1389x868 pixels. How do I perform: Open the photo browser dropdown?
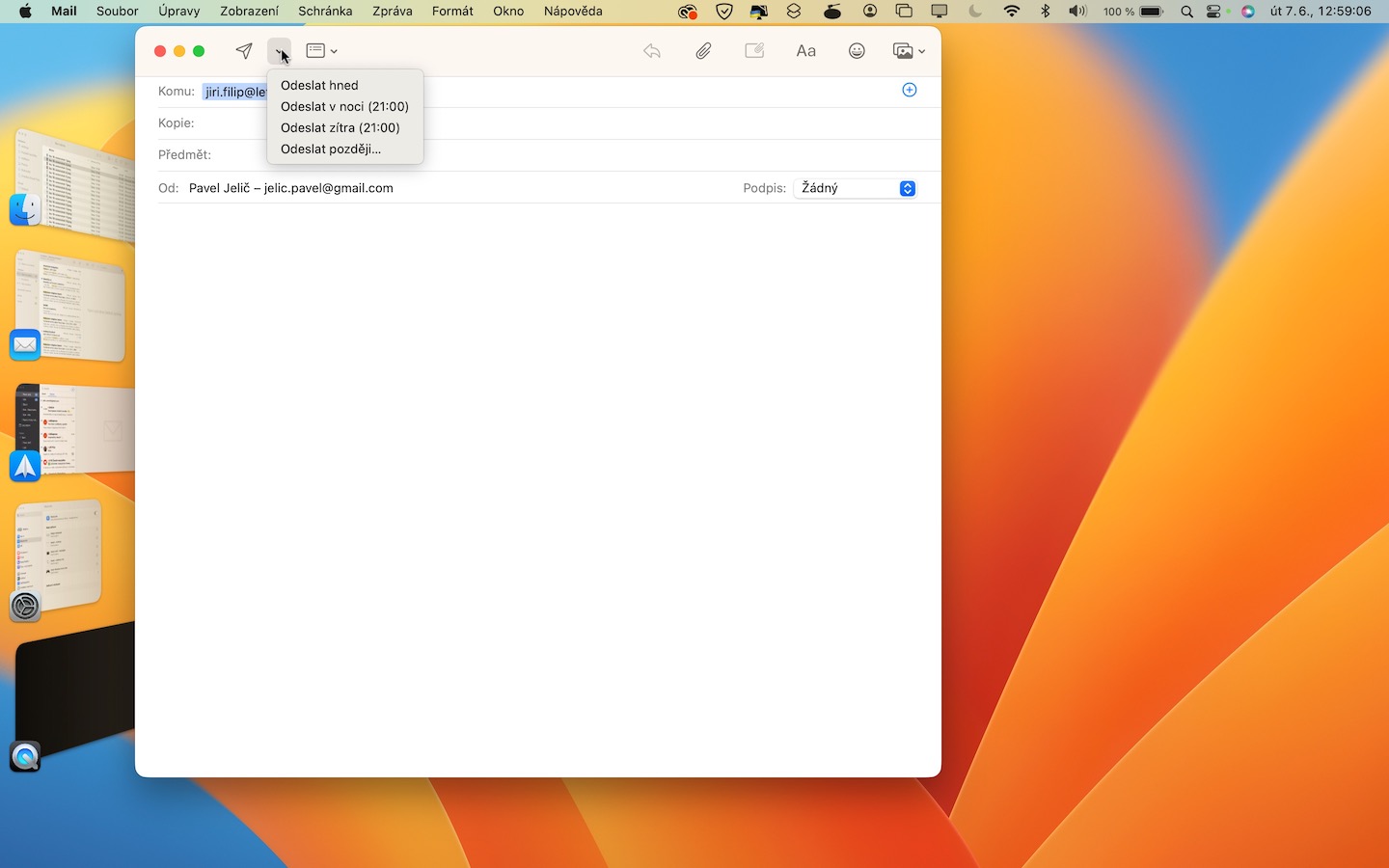coord(909,51)
